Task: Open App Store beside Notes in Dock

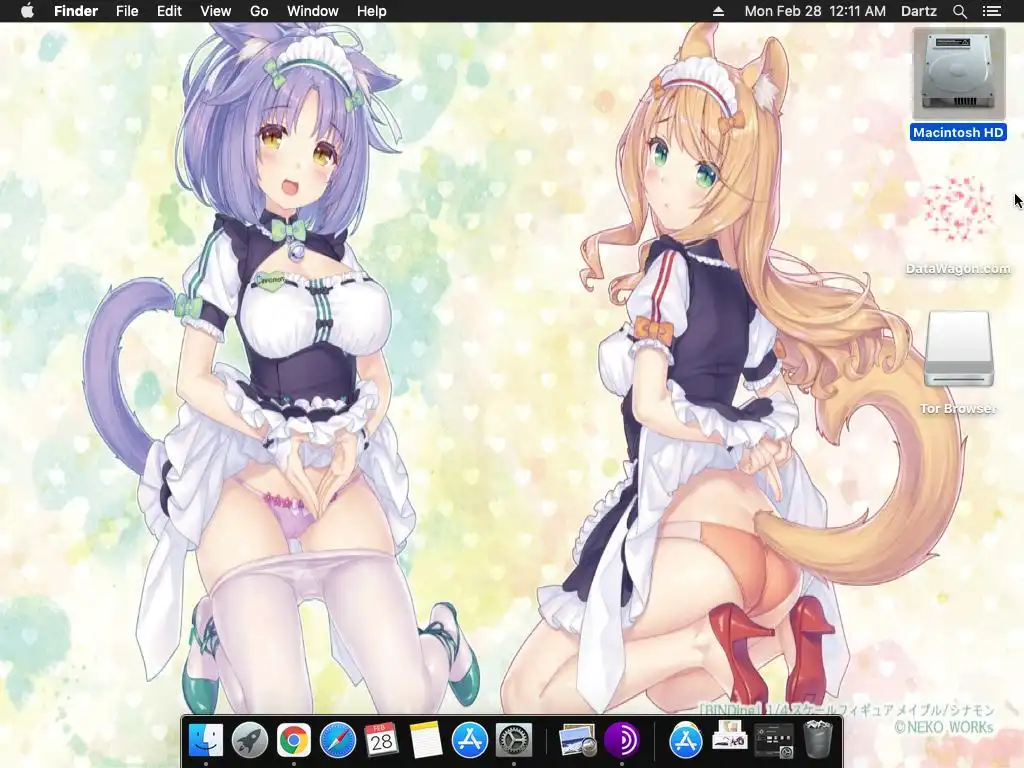Action: (470, 740)
